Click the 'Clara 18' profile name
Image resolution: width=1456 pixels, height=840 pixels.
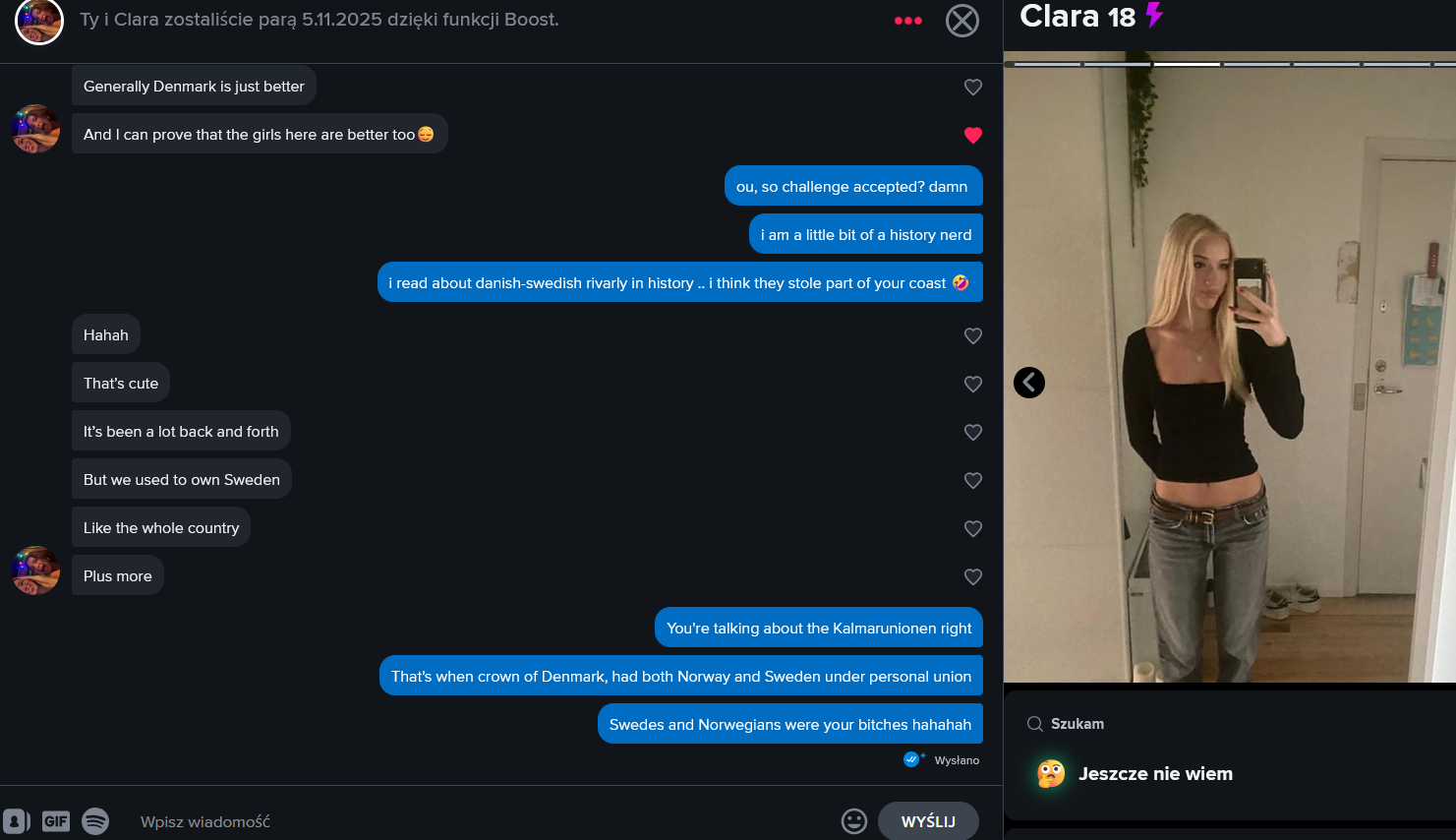pyautogui.click(x=1077, y=17)
